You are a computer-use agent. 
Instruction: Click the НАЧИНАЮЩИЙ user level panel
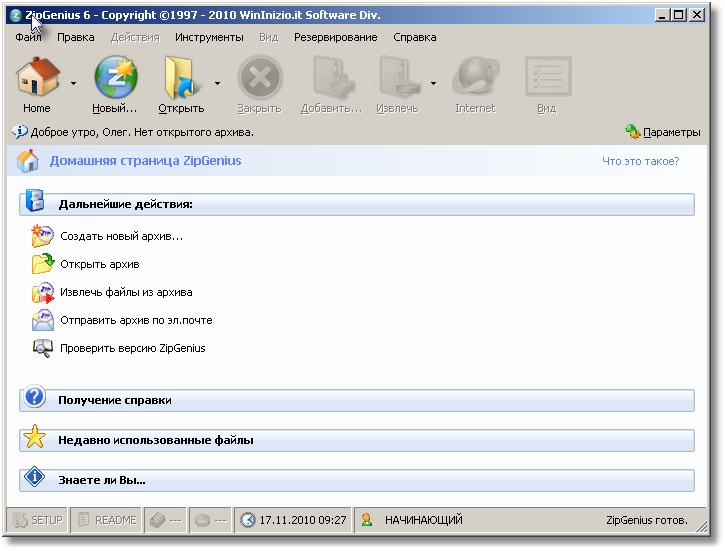[423, 520]
